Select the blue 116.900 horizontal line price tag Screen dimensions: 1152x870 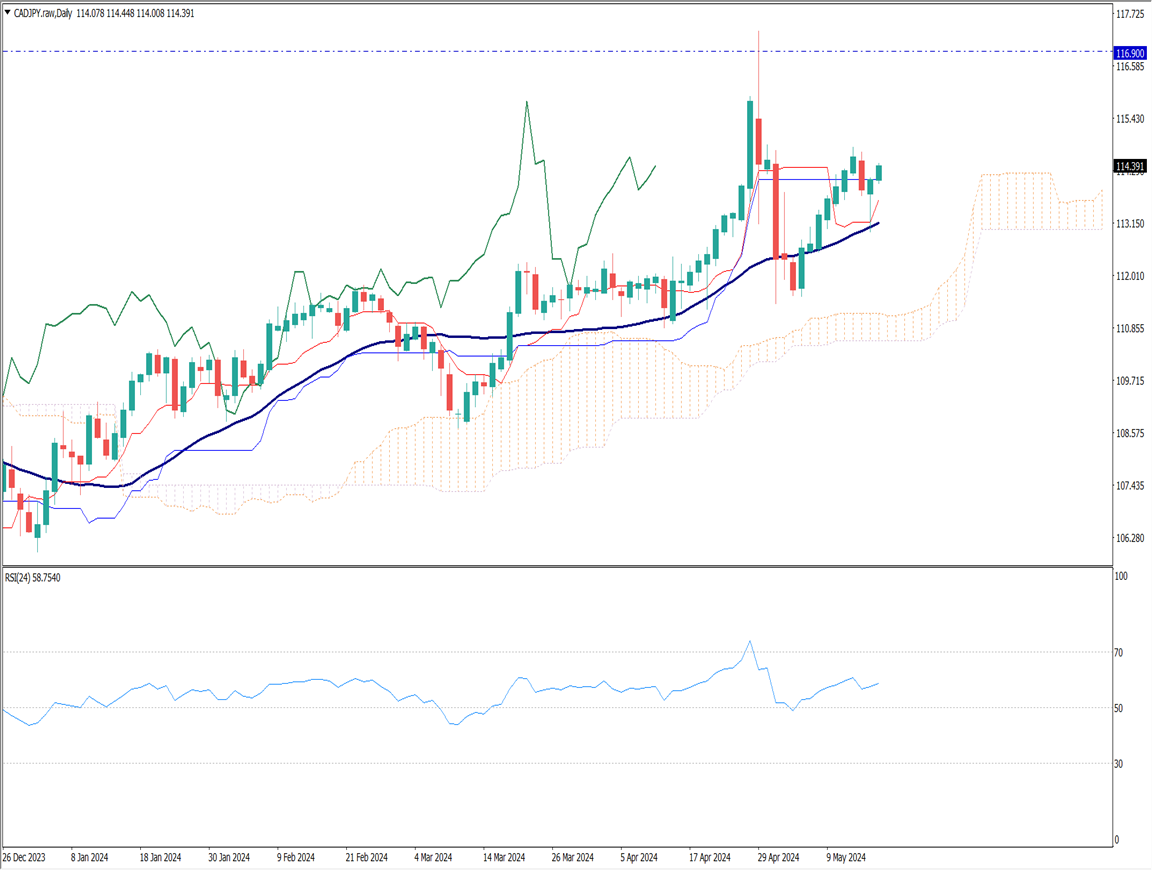click(1129, 52)
